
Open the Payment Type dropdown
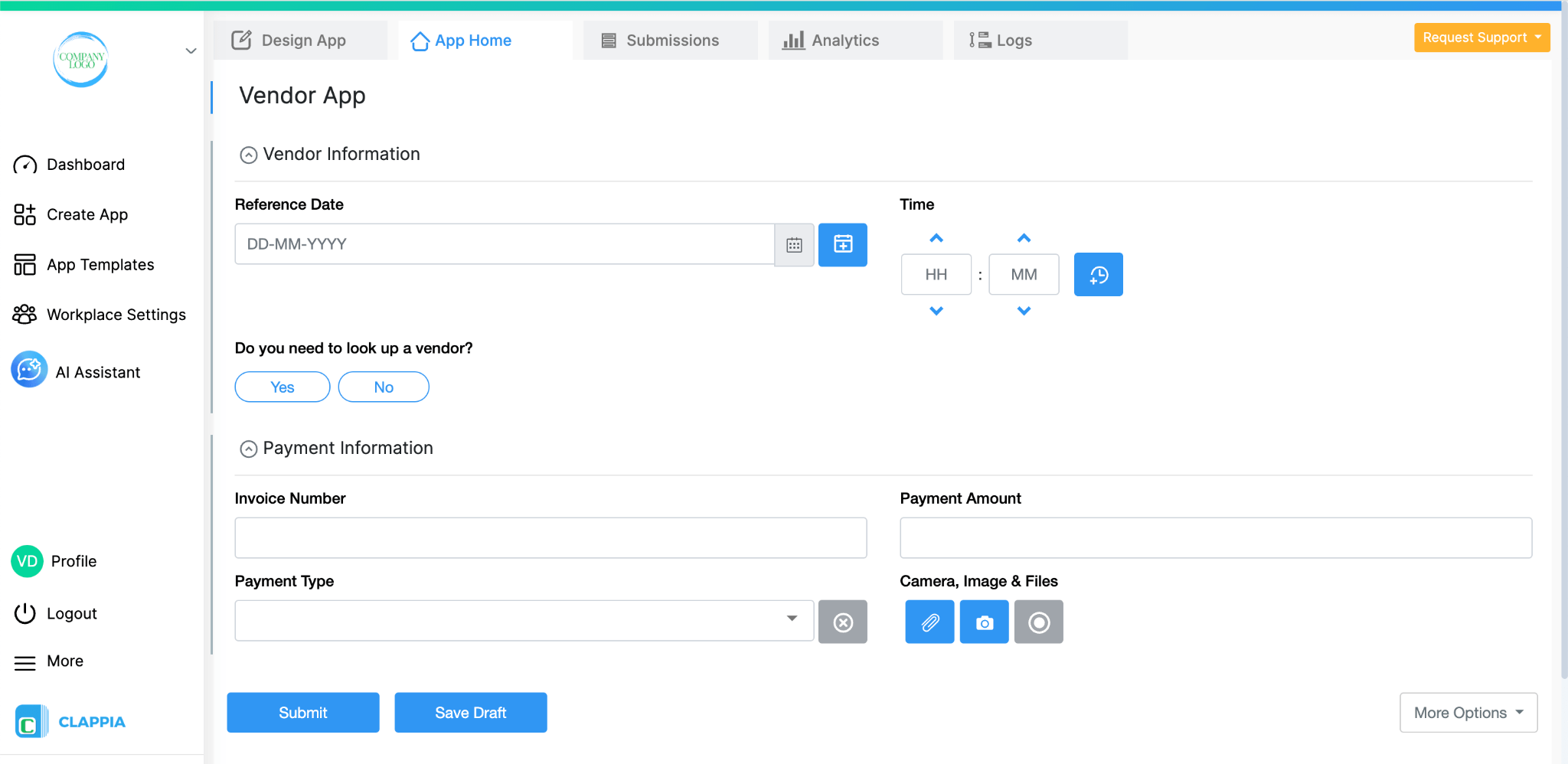click(791, 620)
